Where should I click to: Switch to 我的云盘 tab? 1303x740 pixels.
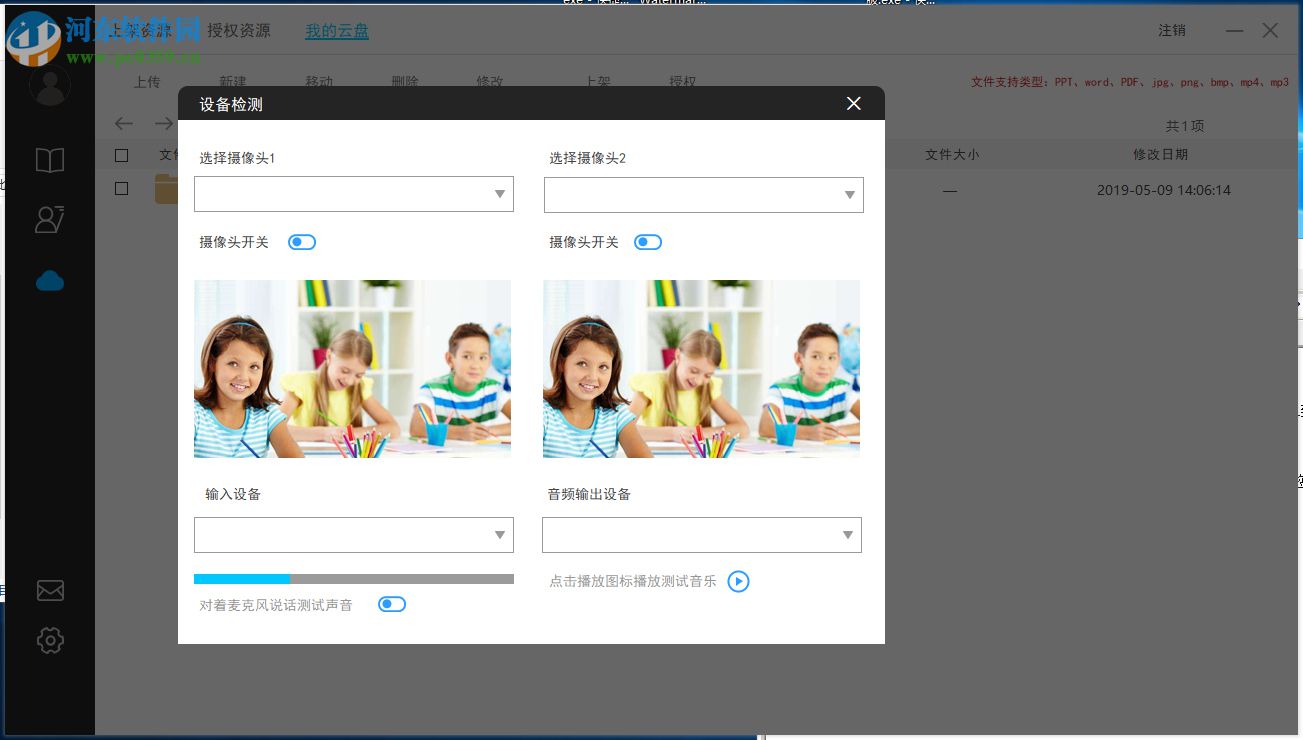pyautogui.click(x=337, y=31)
